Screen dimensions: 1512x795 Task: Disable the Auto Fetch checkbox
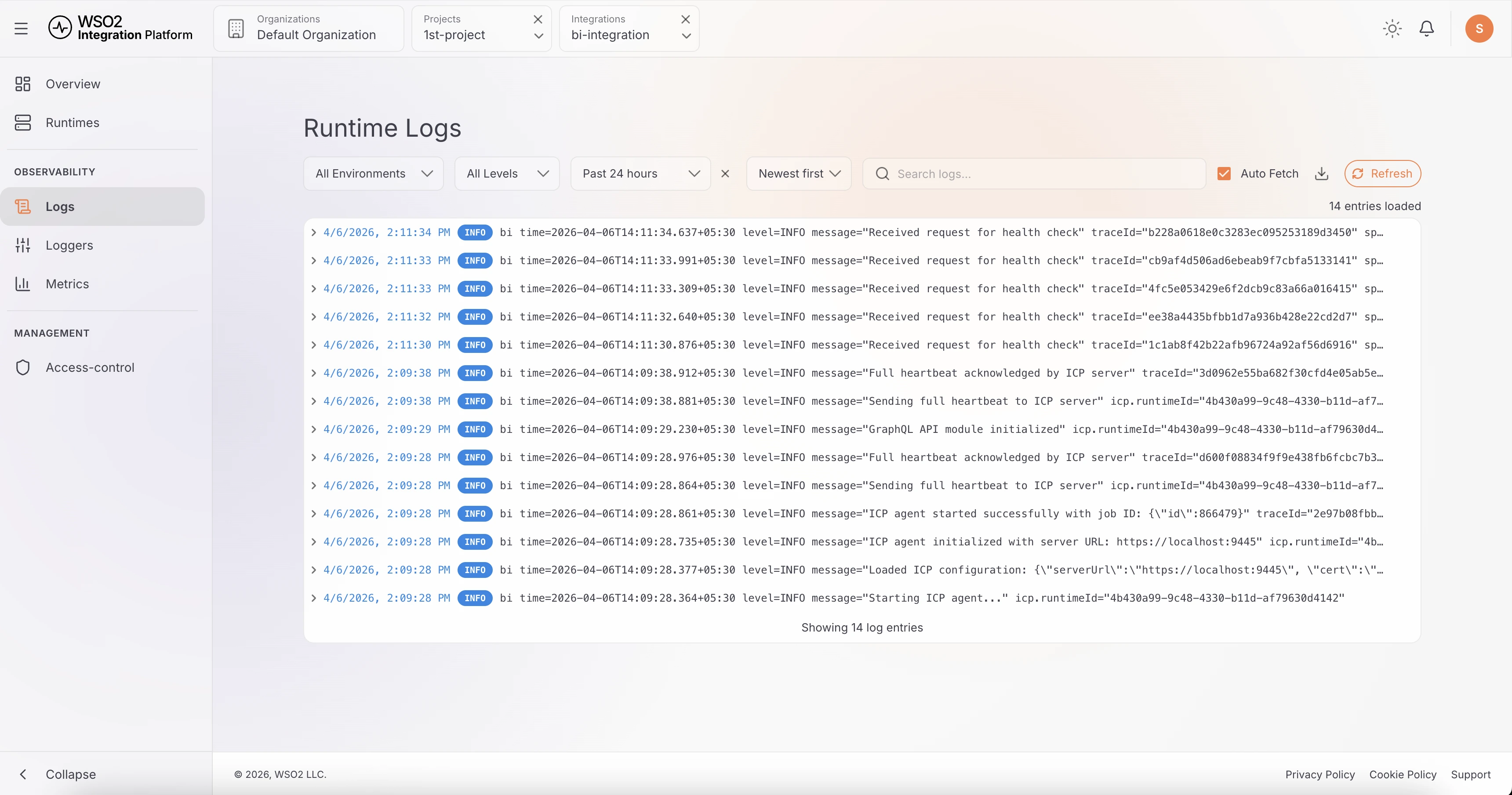(1224, 174)
